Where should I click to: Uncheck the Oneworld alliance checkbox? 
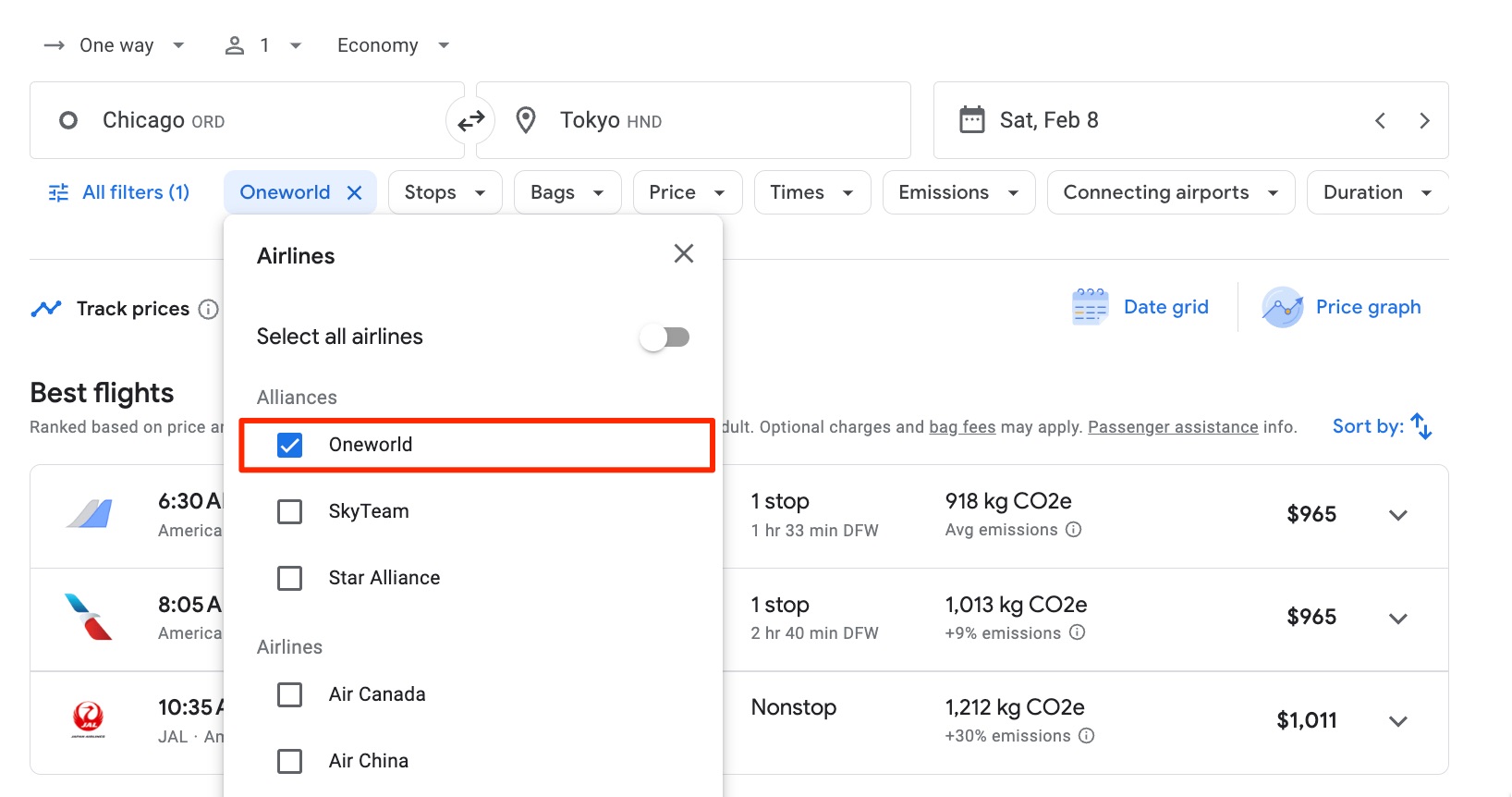[290, 445]
